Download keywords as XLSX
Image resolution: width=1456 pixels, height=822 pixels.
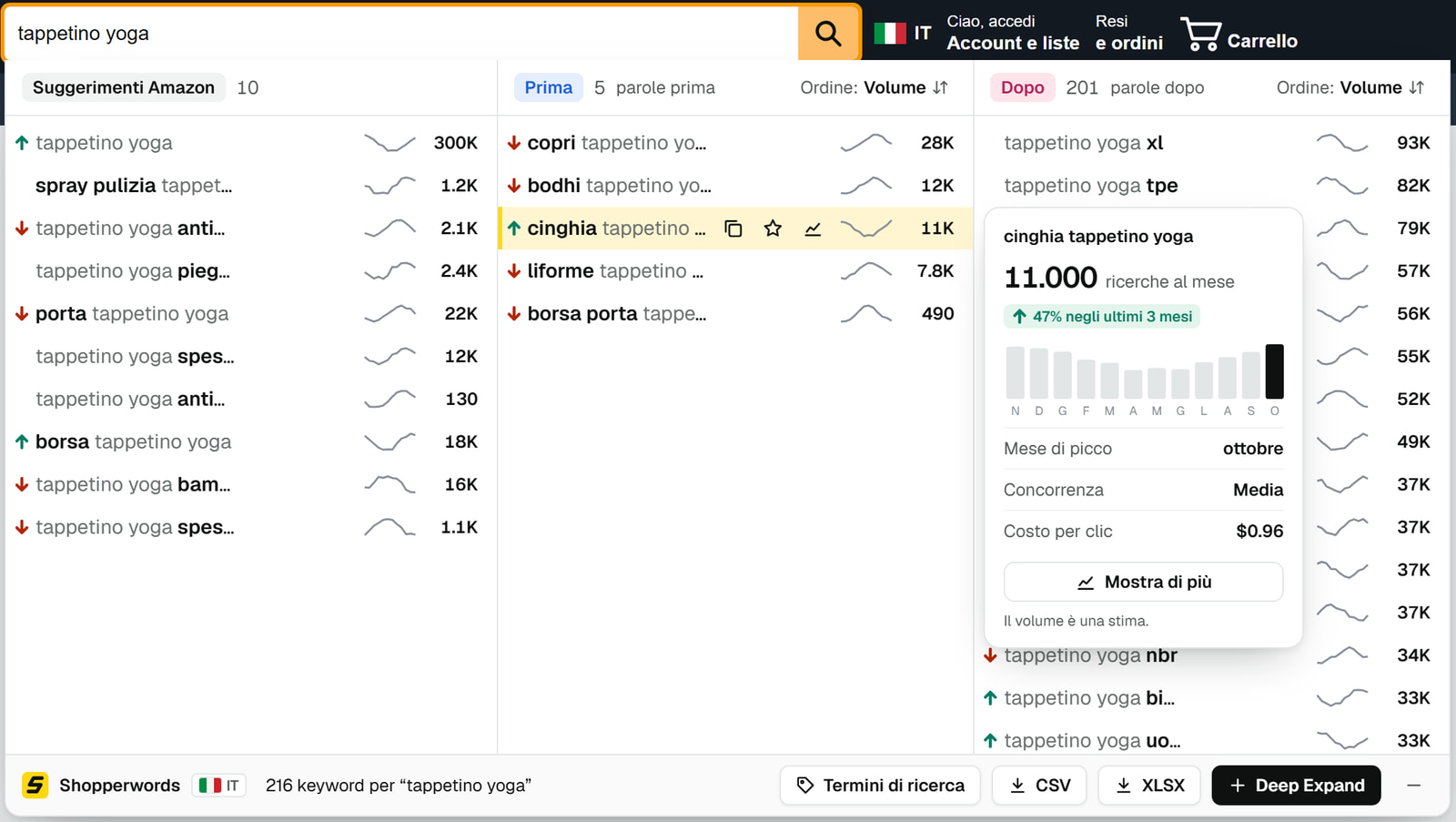click(1149, 785)
